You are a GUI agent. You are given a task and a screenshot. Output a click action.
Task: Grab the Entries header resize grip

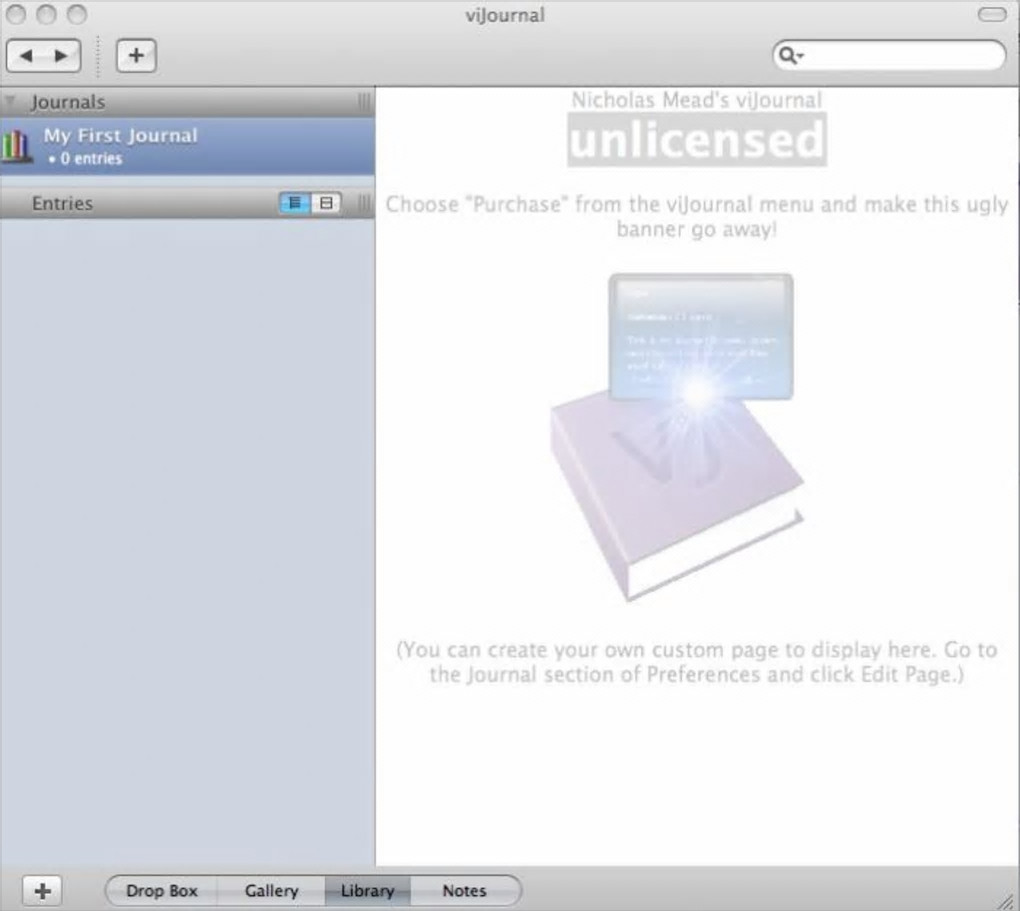pos(364,204)
